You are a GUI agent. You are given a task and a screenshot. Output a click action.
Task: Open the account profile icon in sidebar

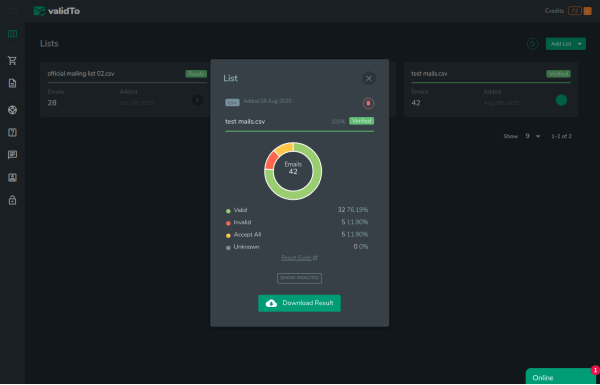[x=12, y=178]
